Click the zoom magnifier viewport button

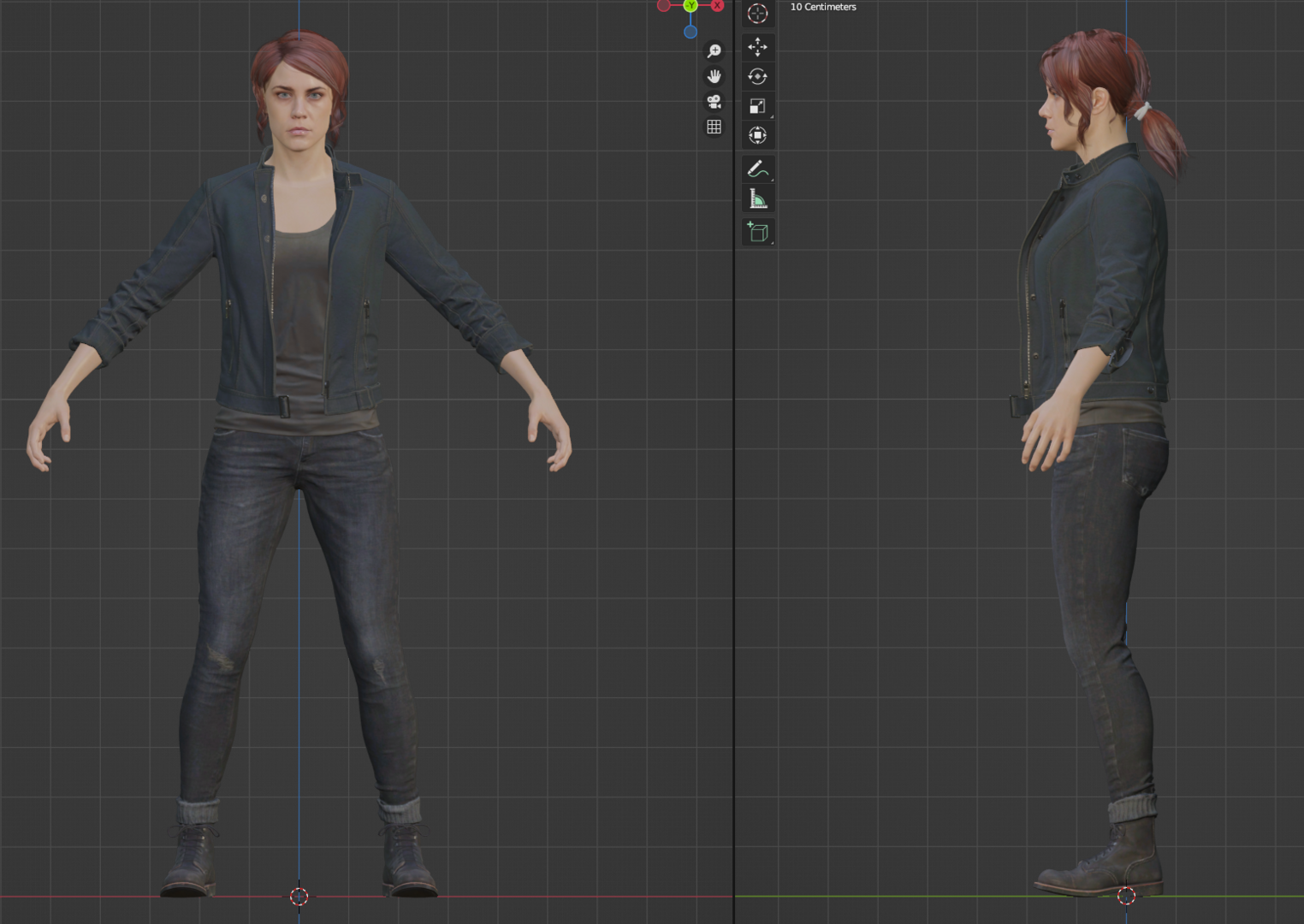tap(714, 51)
